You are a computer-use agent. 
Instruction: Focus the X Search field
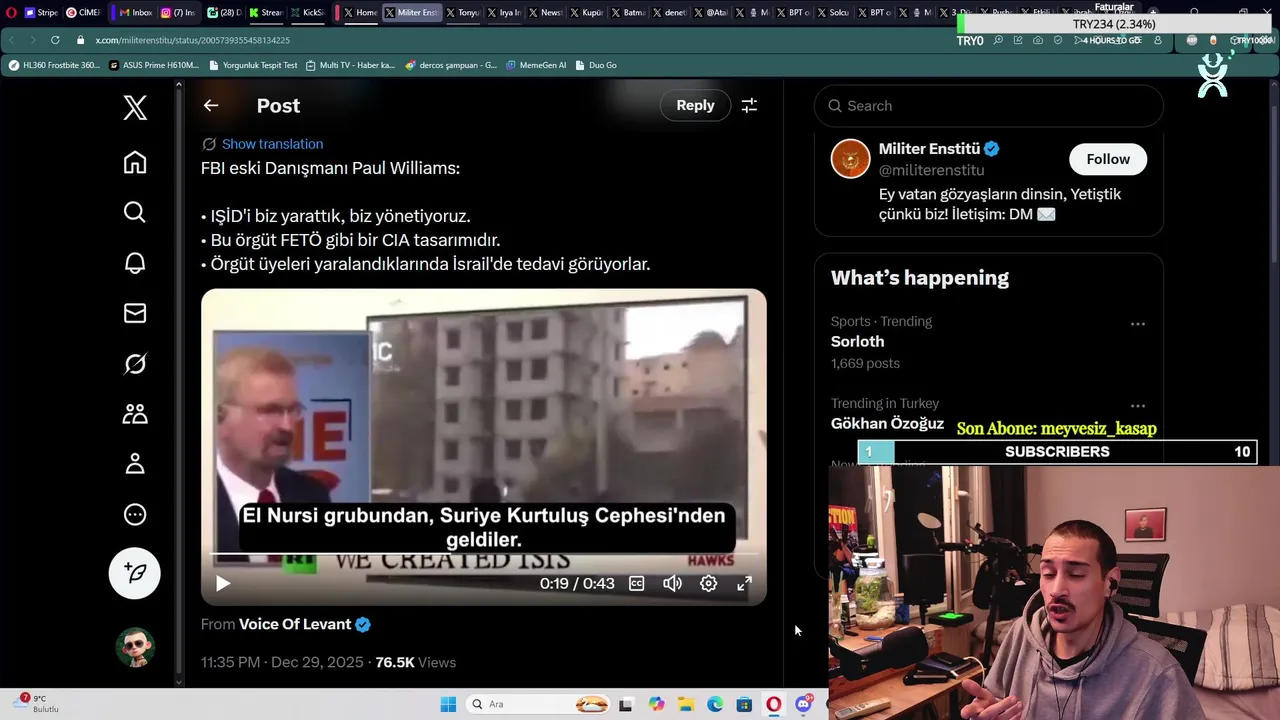(x=989, y=106)
